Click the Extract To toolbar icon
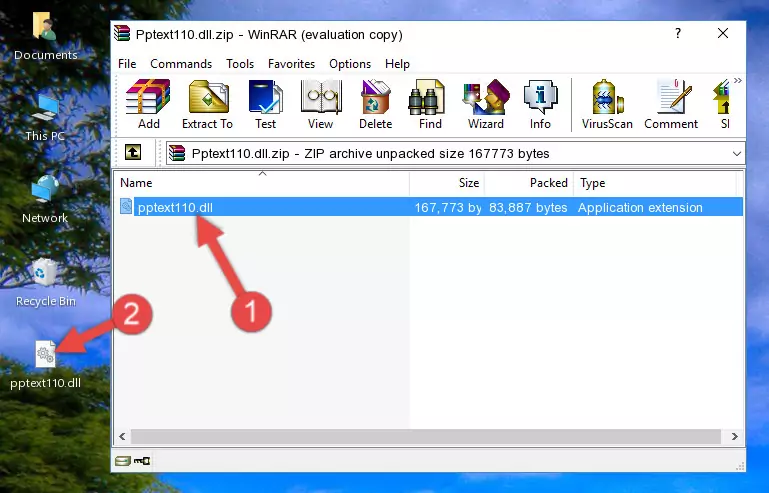Image resolution: width=769 pixels, height=493 pixels. click(207, 104)
